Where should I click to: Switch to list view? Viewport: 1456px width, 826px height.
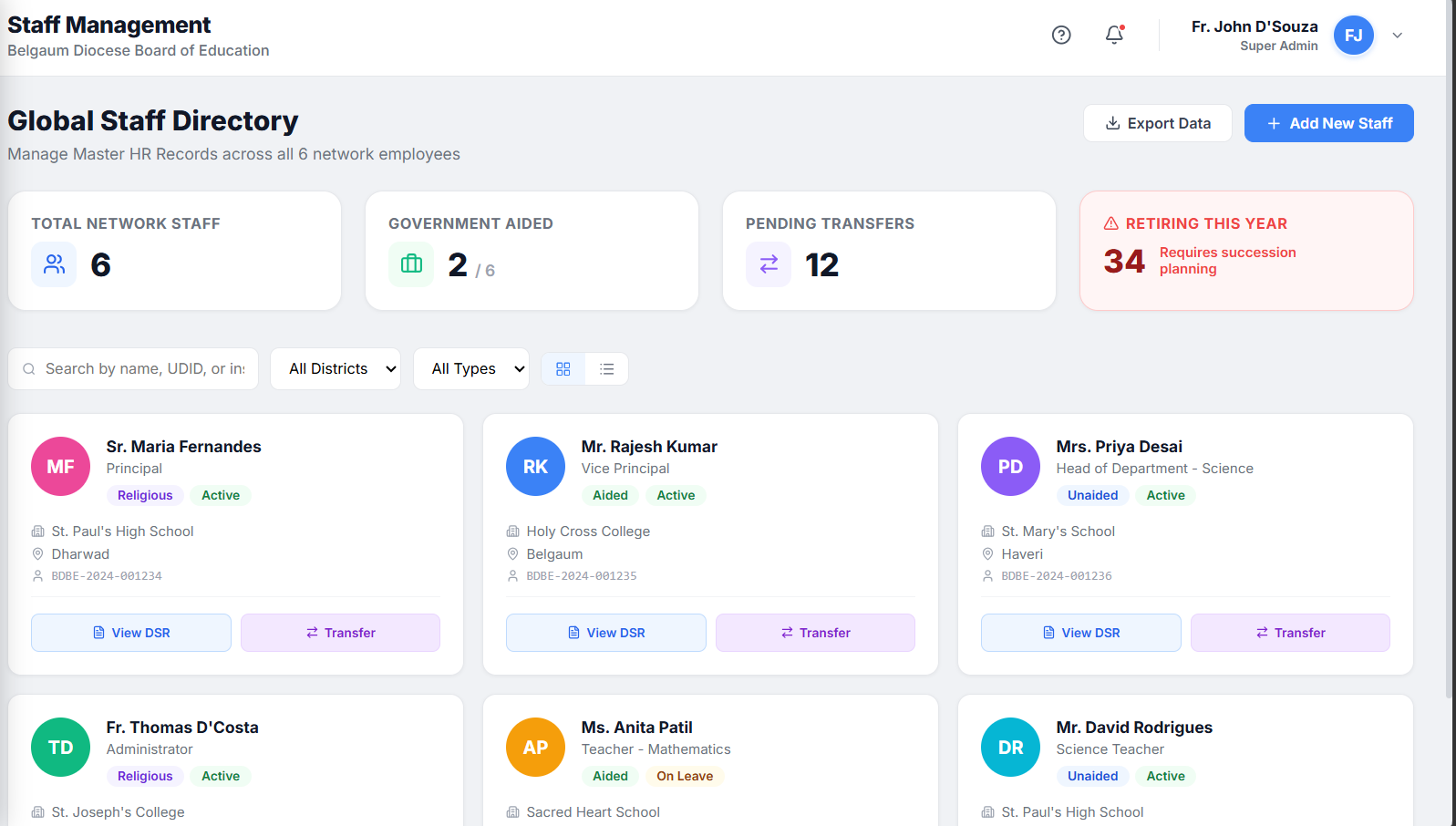(606, 368)
